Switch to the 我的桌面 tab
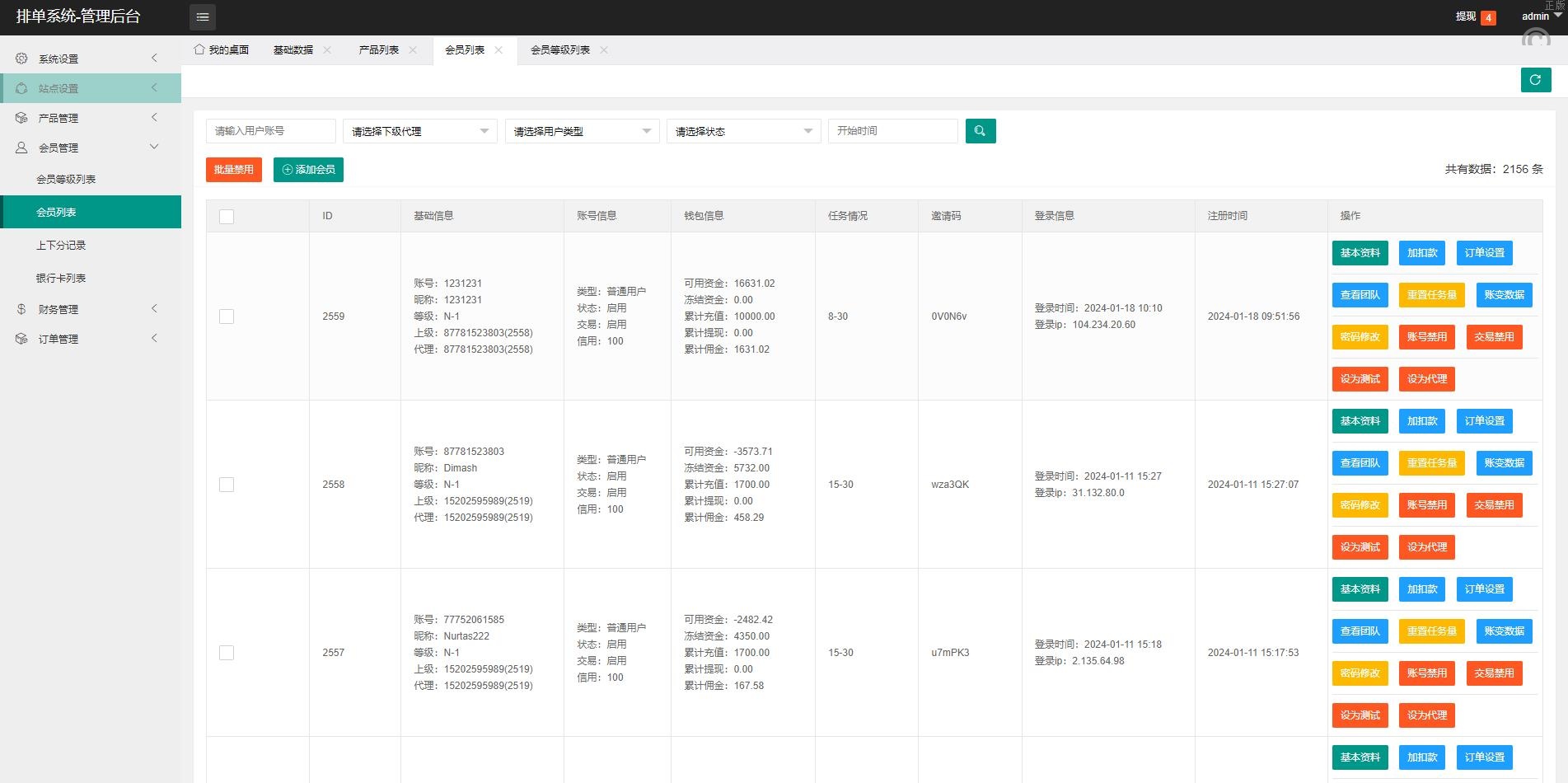The height and width of the screenshot is (783, 1568). (227, 50)
